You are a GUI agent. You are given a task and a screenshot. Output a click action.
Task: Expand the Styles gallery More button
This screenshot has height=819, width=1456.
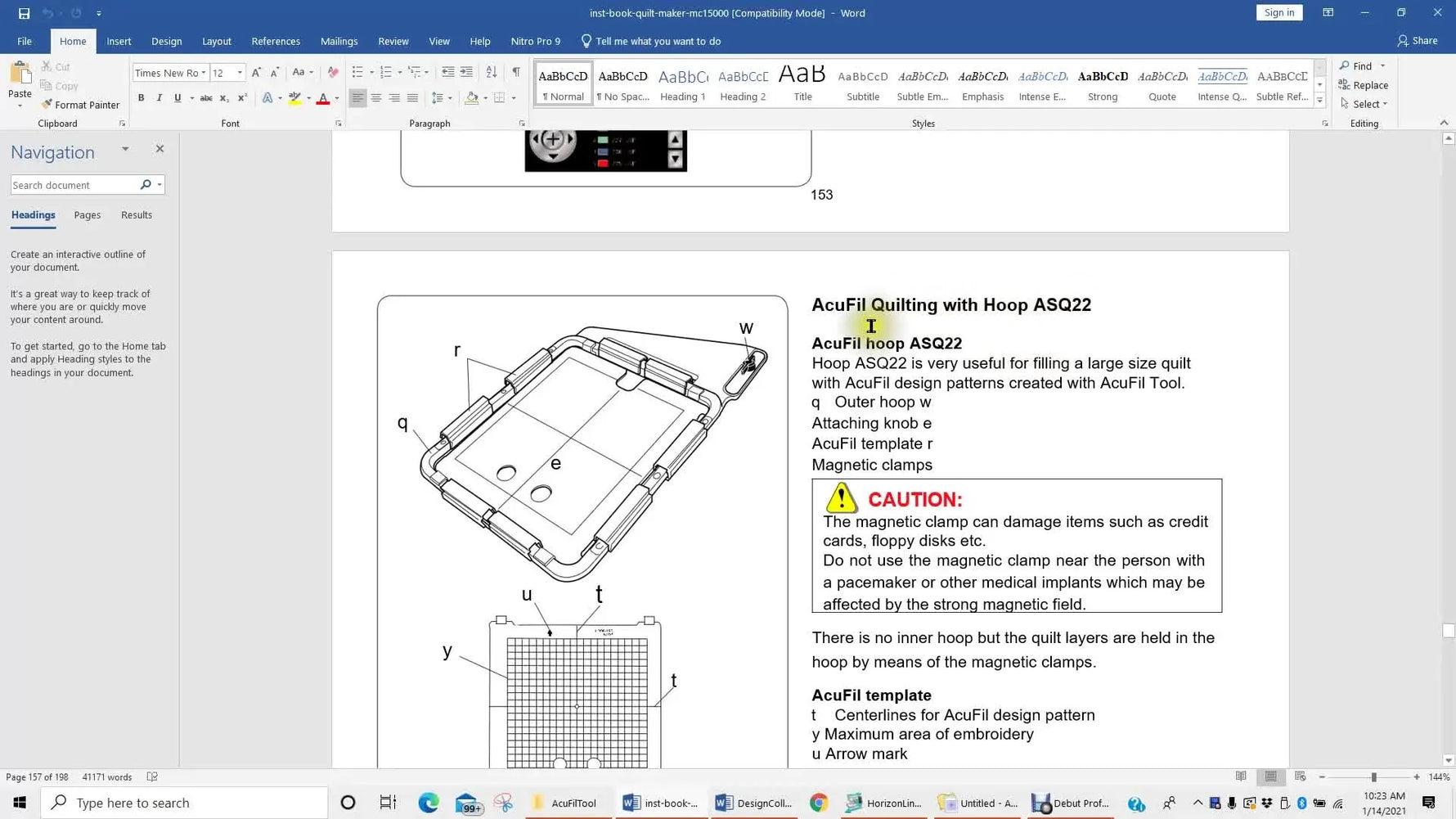tap(1319, 100)
